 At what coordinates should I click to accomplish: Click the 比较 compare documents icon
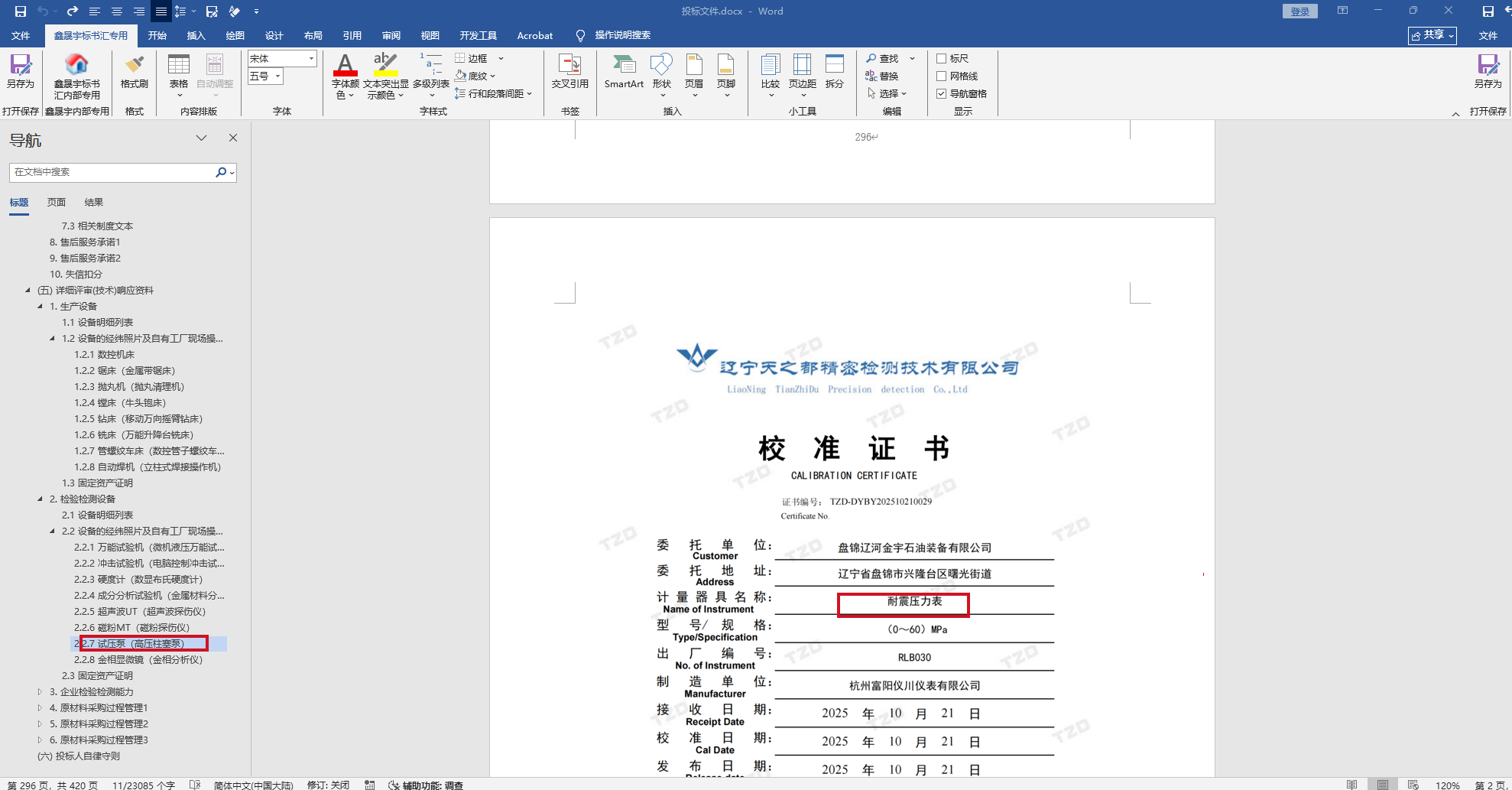click(771, 75)
